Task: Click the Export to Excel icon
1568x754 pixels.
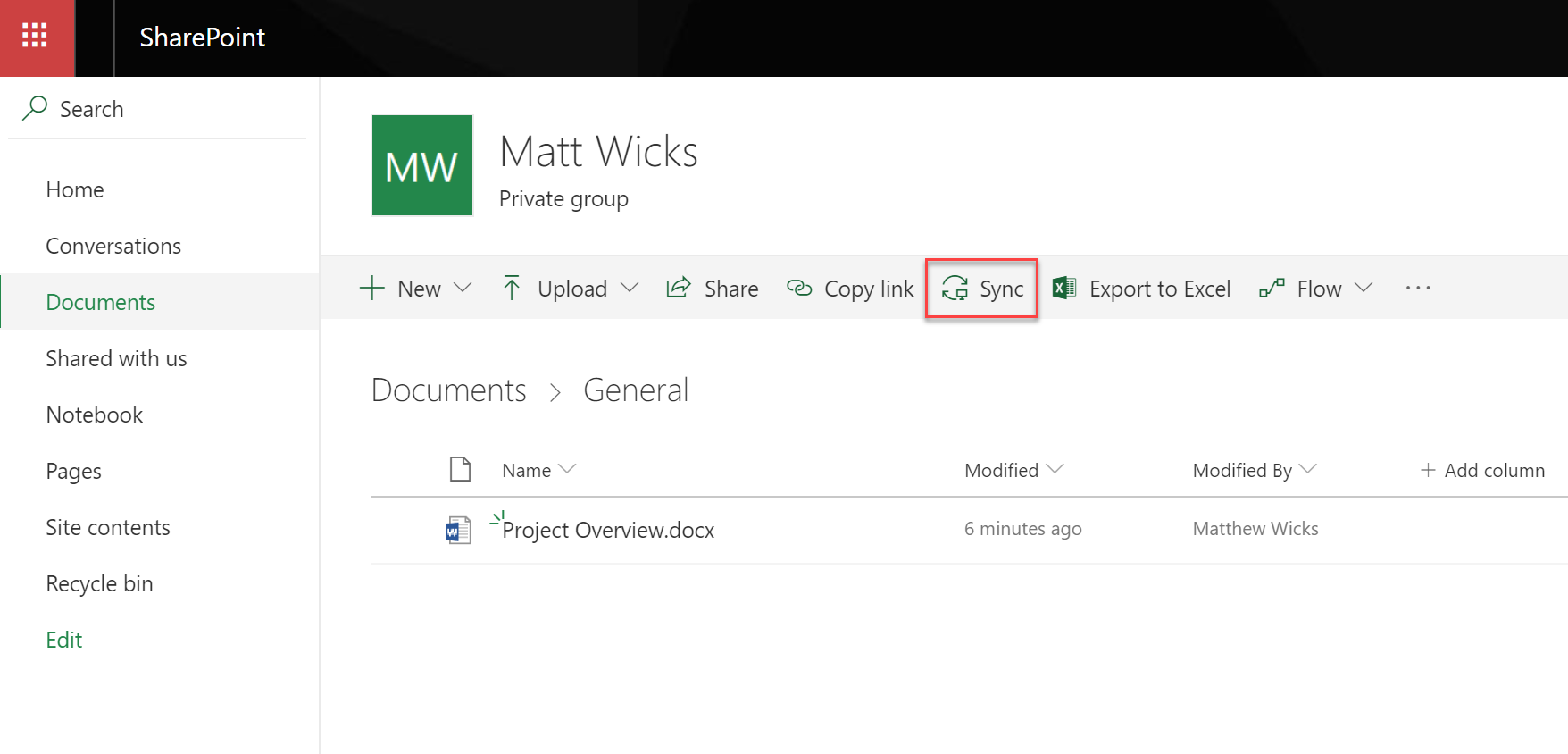Action: pyautogui.click(x=1063, y=289)
